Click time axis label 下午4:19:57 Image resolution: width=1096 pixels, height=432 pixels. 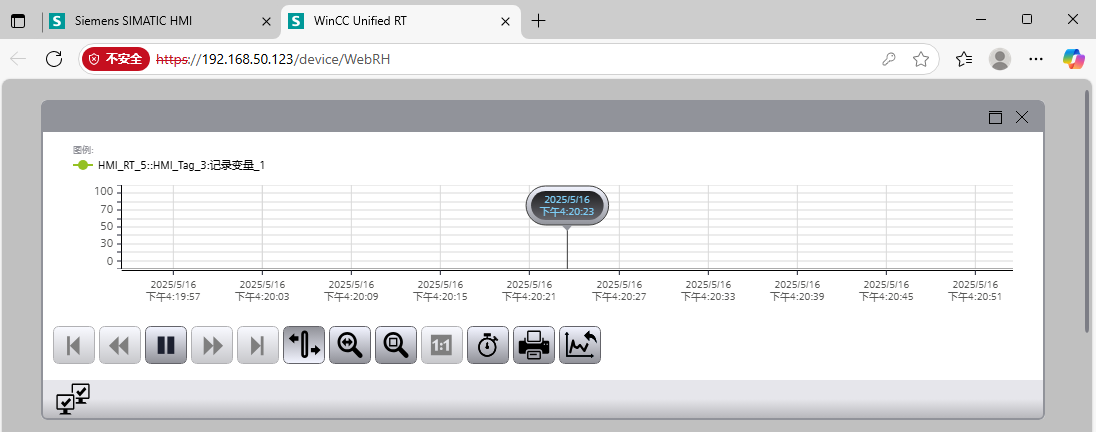[x=173, y=296]
